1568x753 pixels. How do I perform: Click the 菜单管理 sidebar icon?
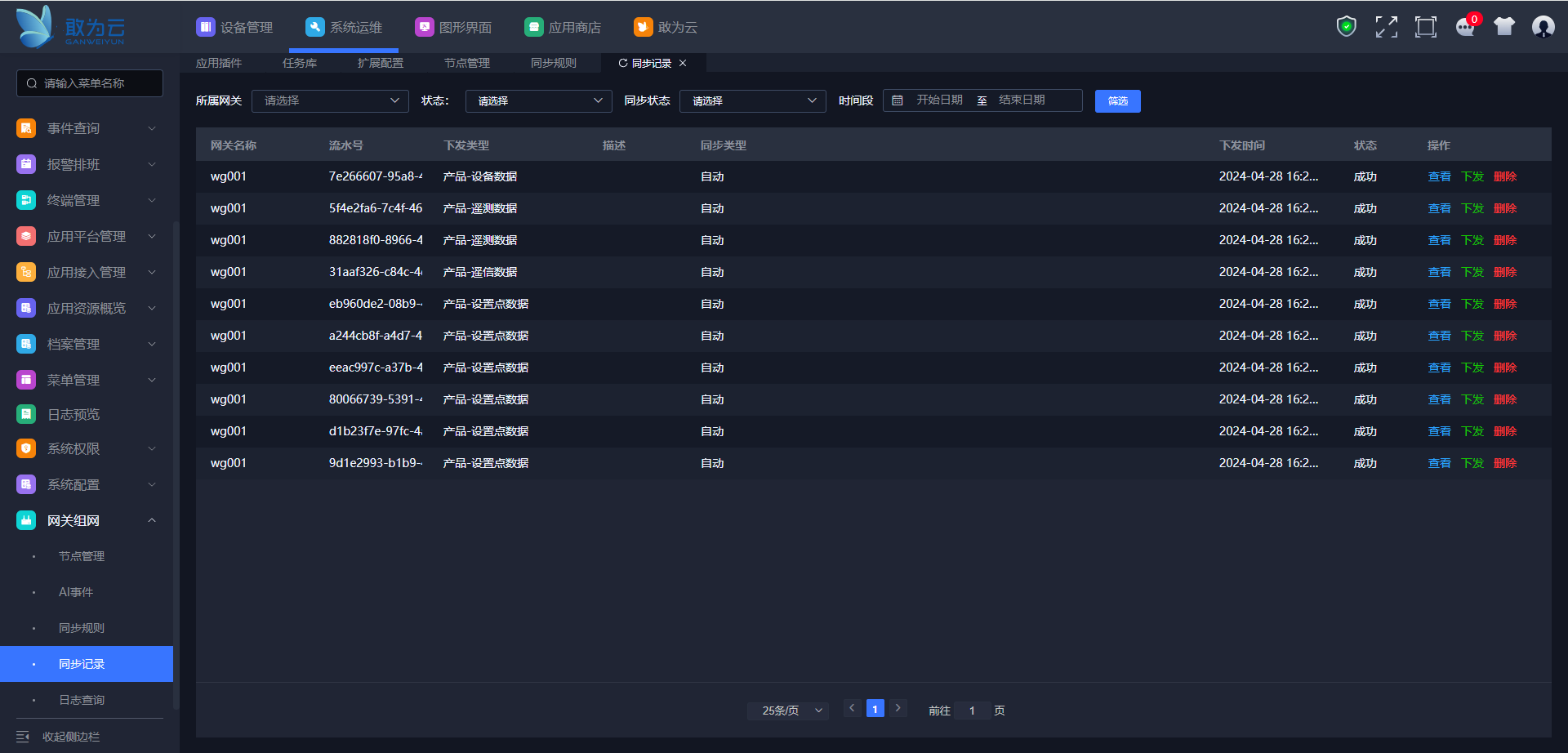point(26,380)
